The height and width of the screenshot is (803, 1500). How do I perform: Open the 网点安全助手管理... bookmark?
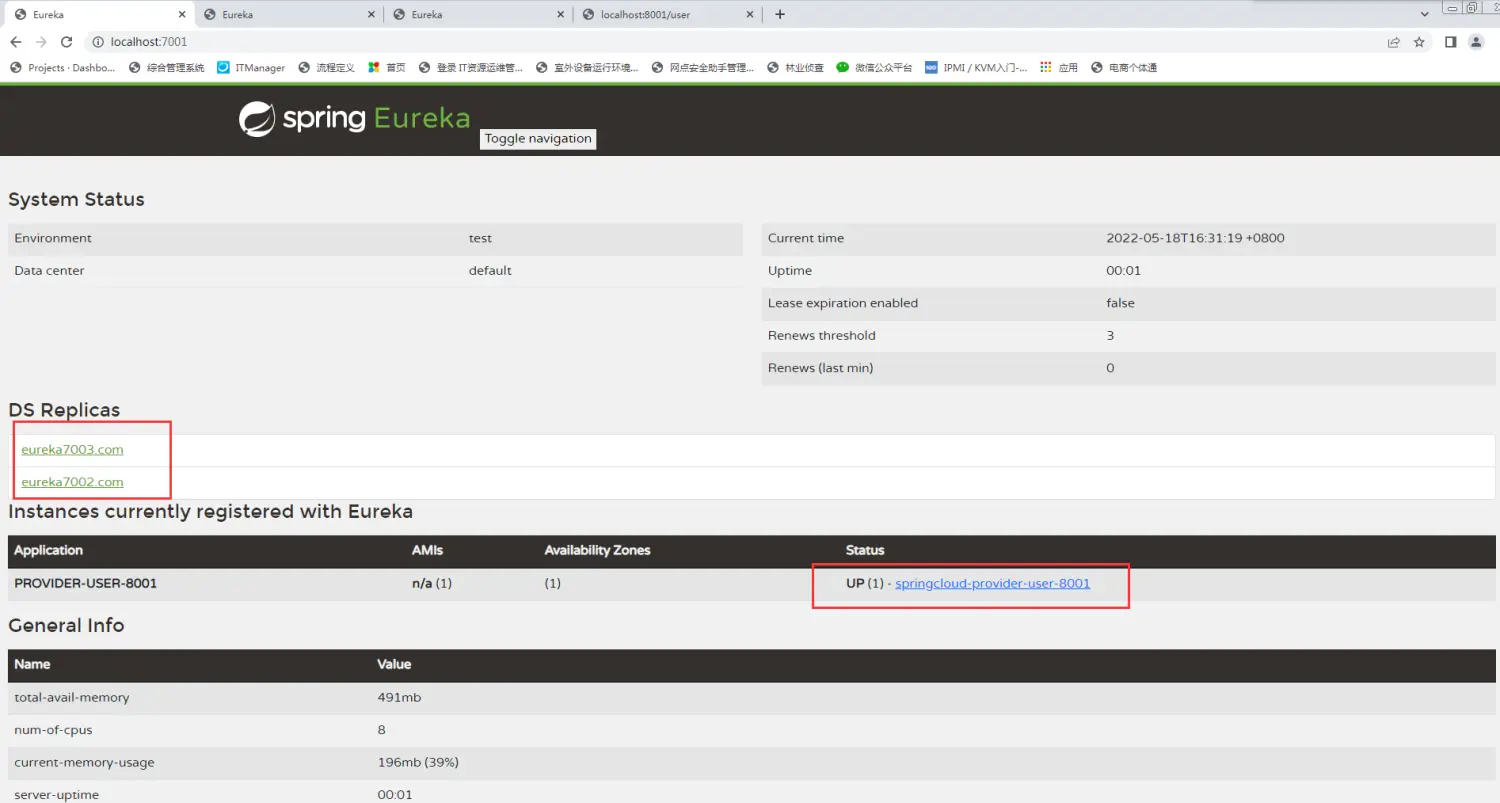point(703,68)
